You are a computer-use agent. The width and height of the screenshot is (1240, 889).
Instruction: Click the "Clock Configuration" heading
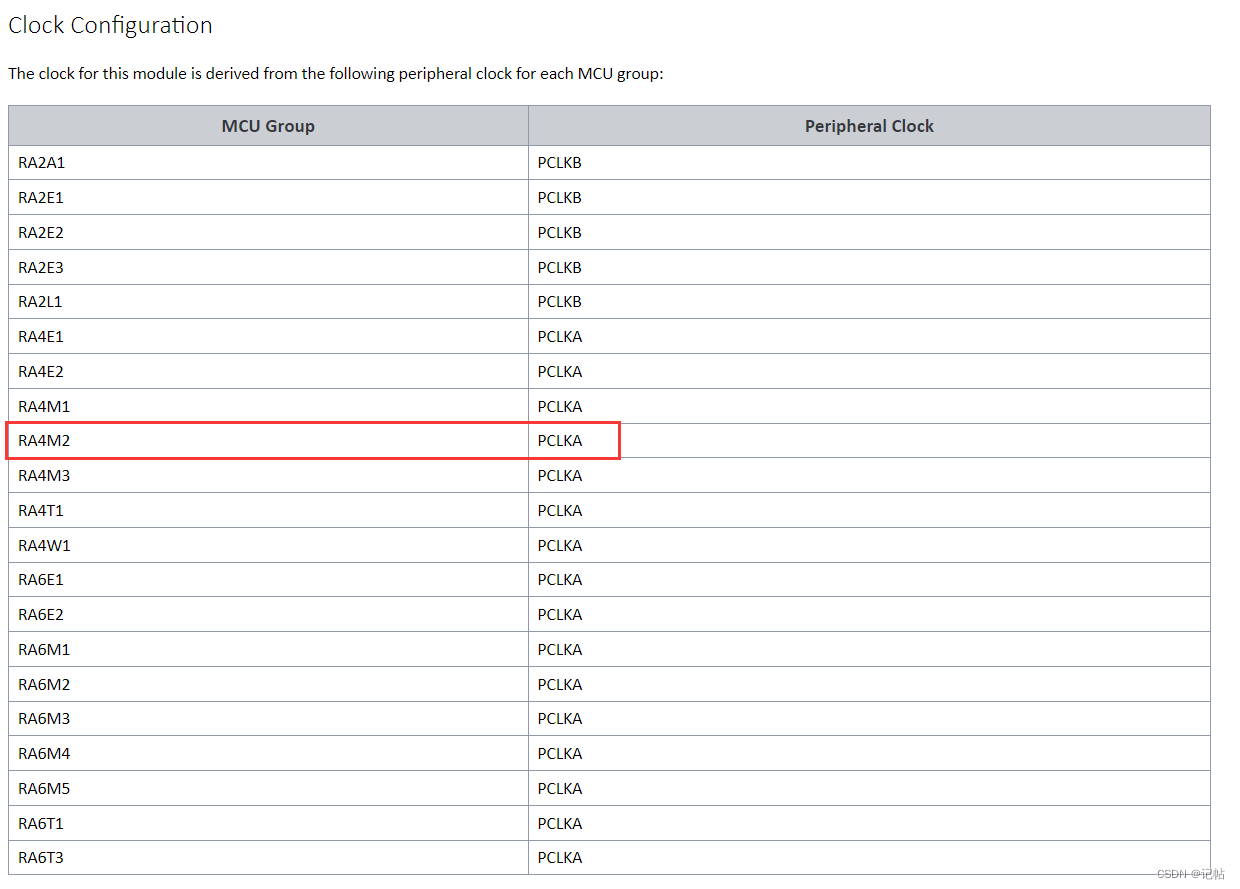(x=110, y=26)
